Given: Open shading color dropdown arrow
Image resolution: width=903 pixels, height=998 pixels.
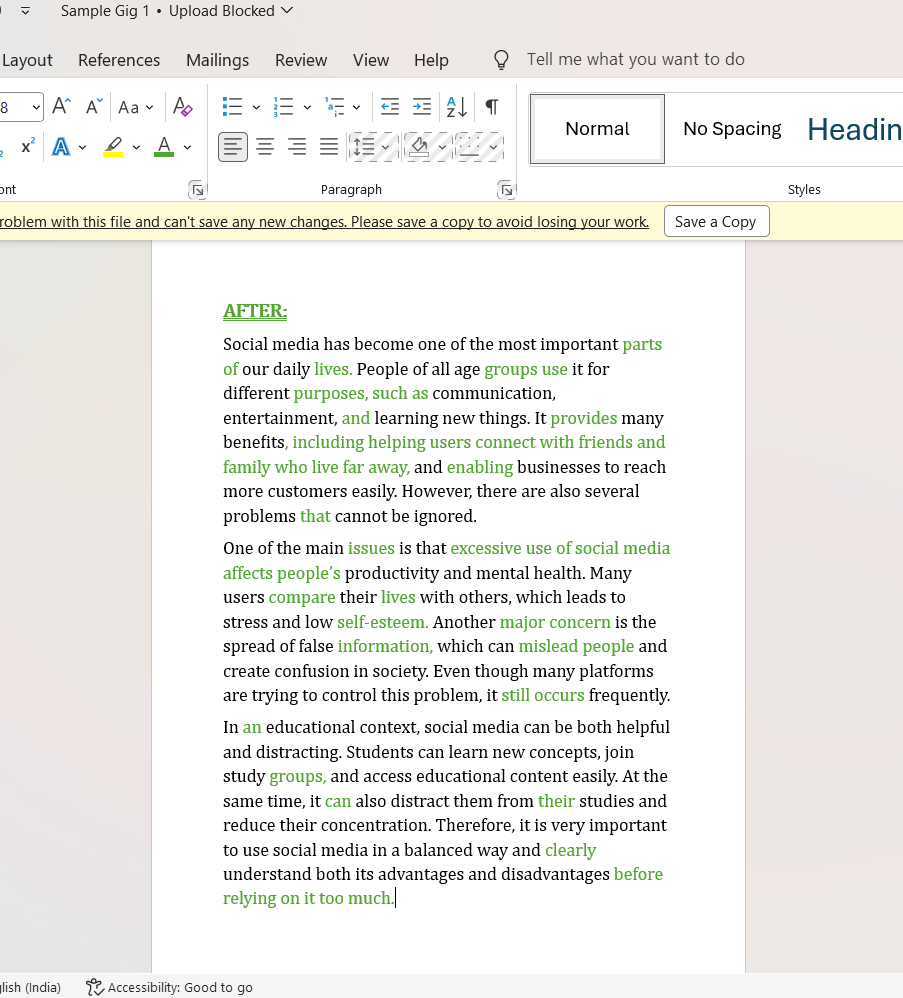Looking at the screenshot, I should pos(442,148).
